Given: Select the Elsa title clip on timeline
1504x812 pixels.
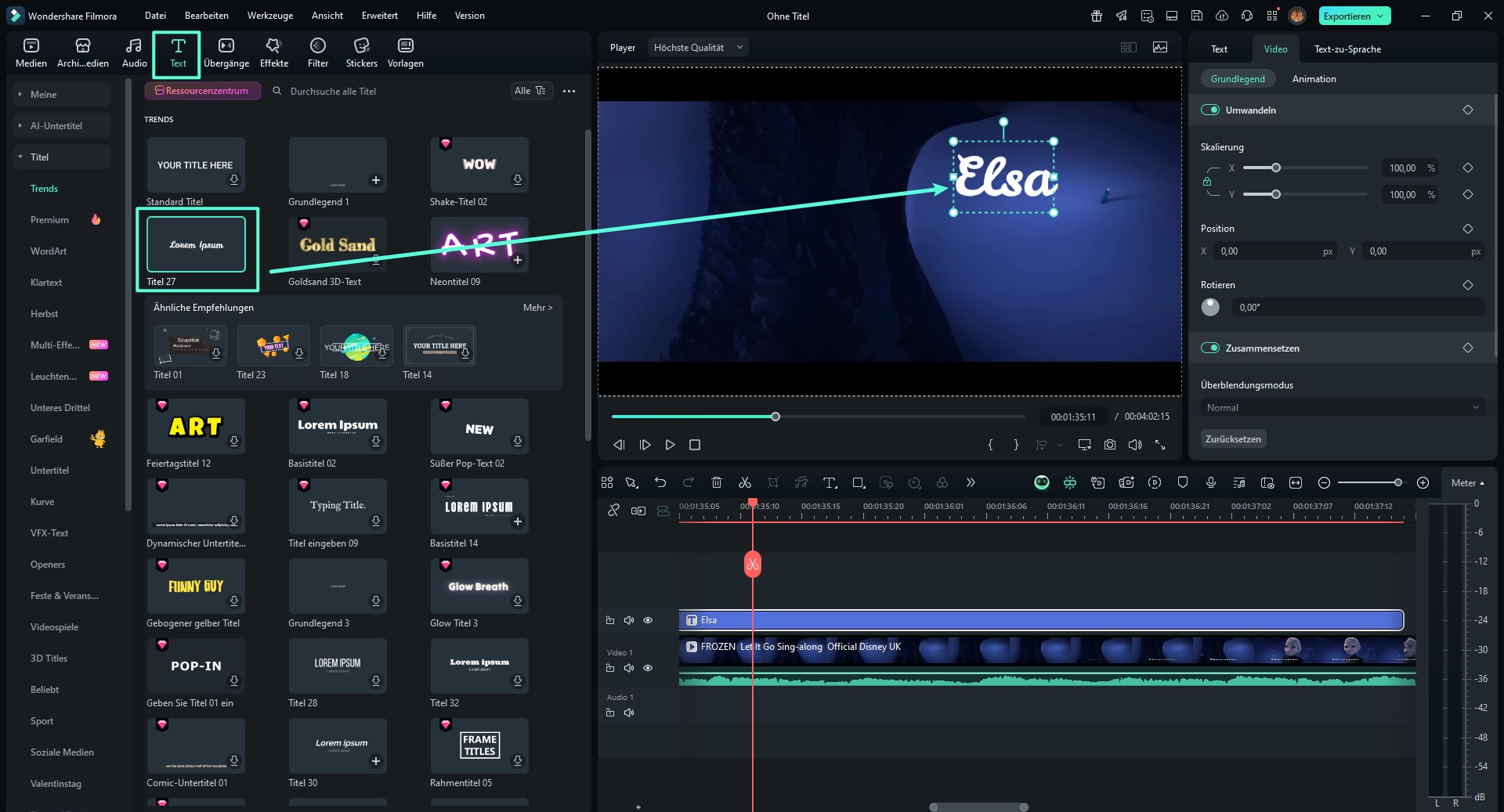Looking at the screenshot, I should click(x=1041, y=620).
